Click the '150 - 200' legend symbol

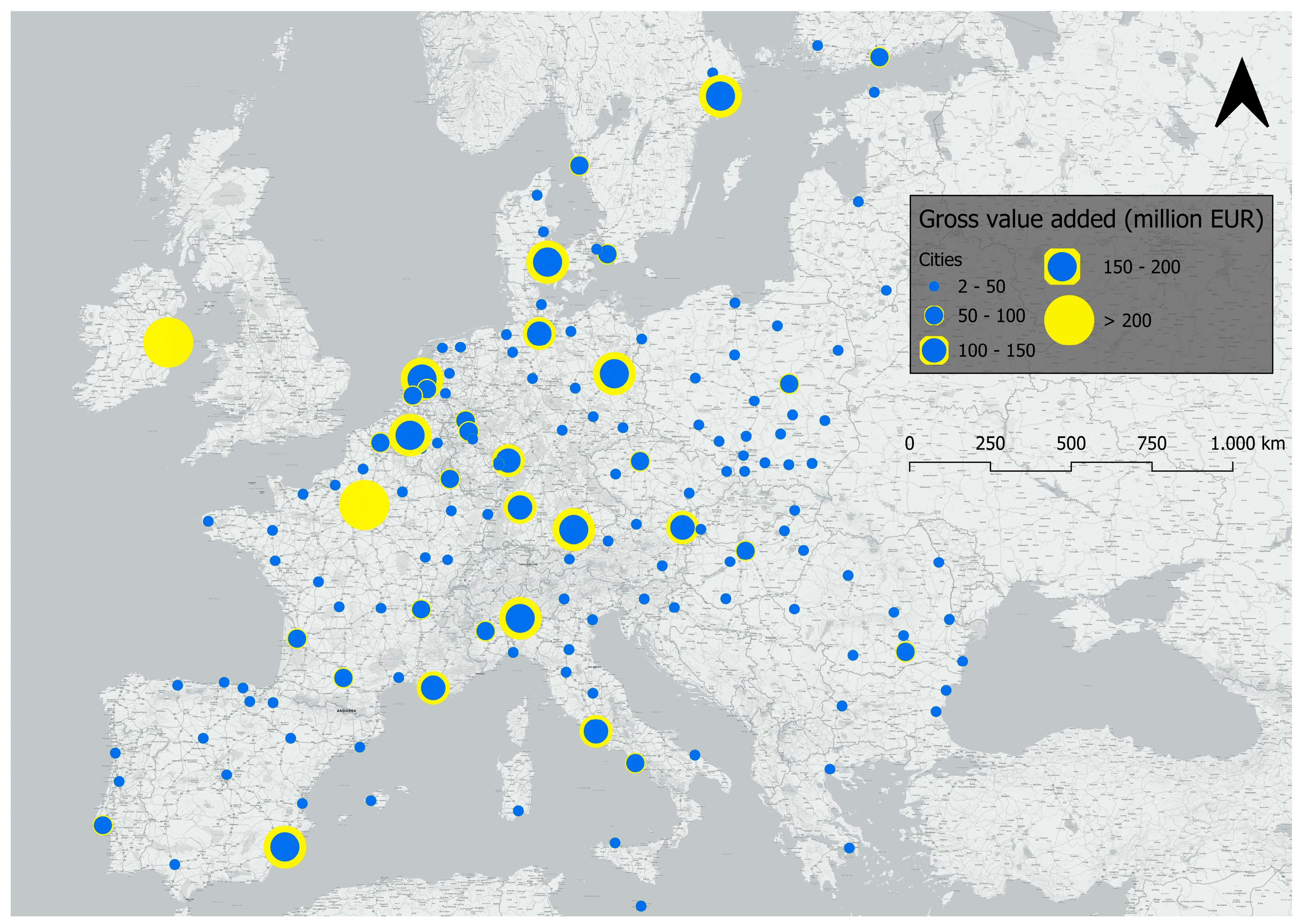1062,267
